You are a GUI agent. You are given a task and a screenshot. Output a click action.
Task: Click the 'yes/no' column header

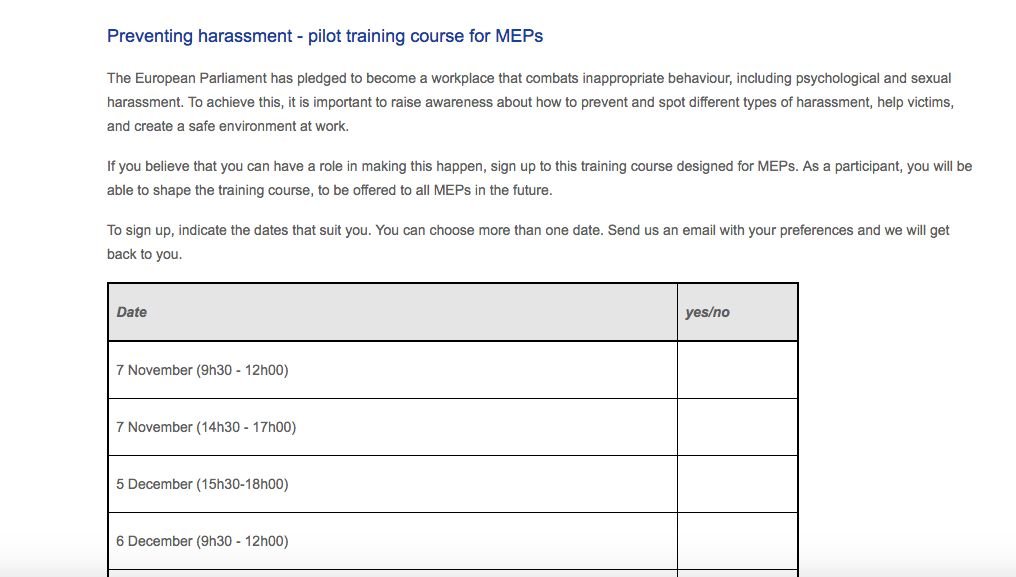pos(737,312)
